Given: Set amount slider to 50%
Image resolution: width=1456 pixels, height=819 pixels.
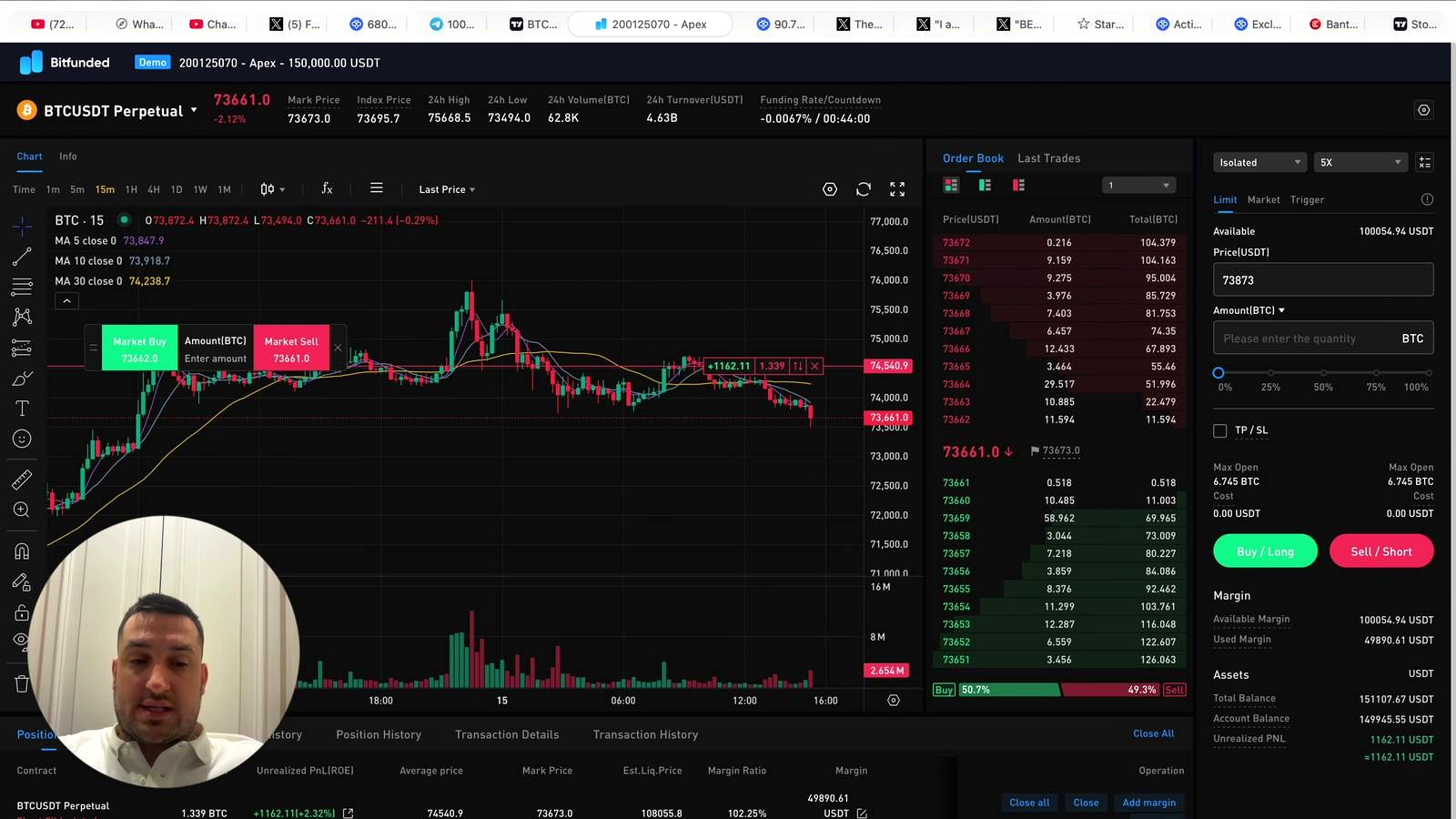Looking at the screenshot, I should [x=1323, y=373].
